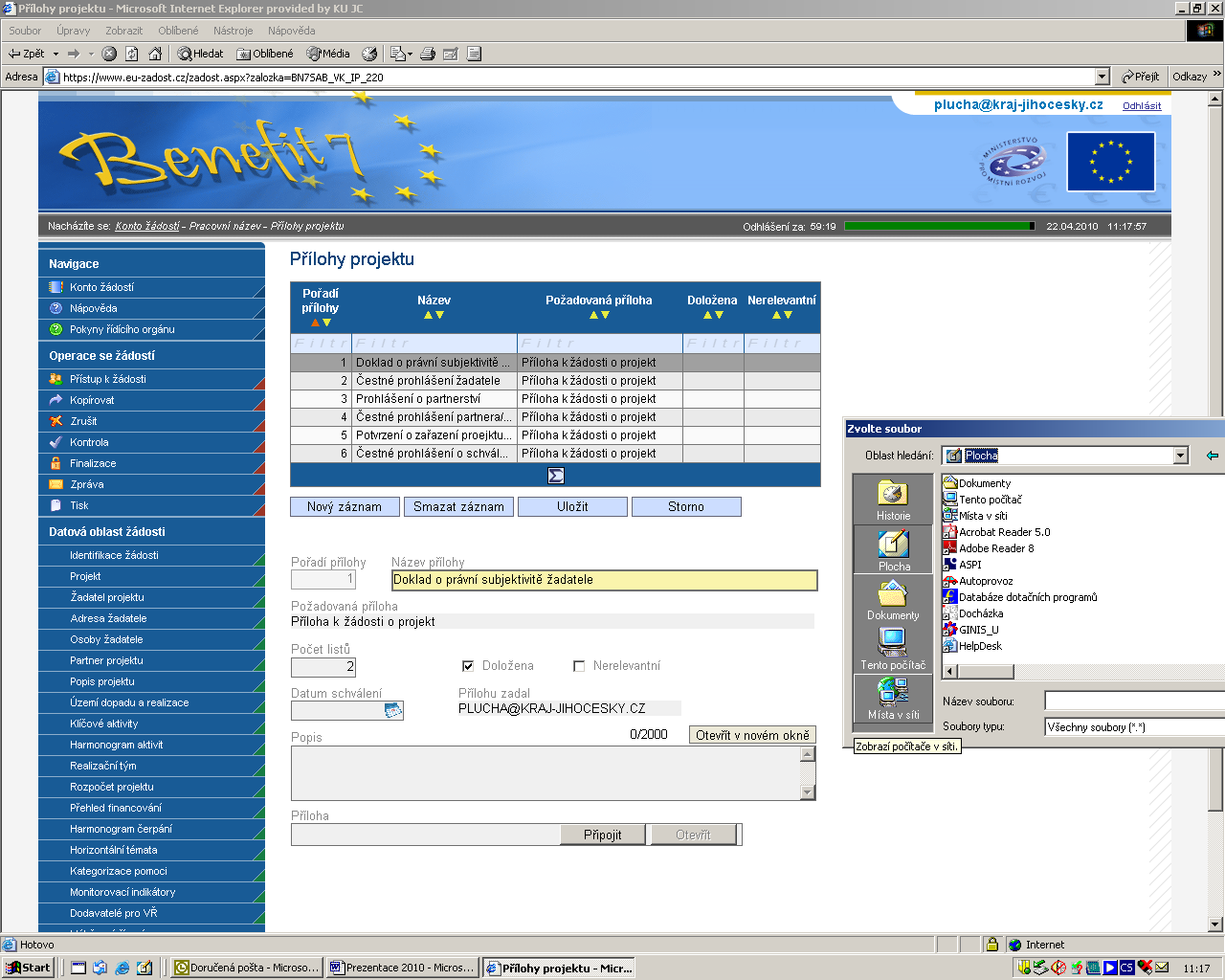
Task: Select GINIS_U in the file list
Action: tap(971, 630)
